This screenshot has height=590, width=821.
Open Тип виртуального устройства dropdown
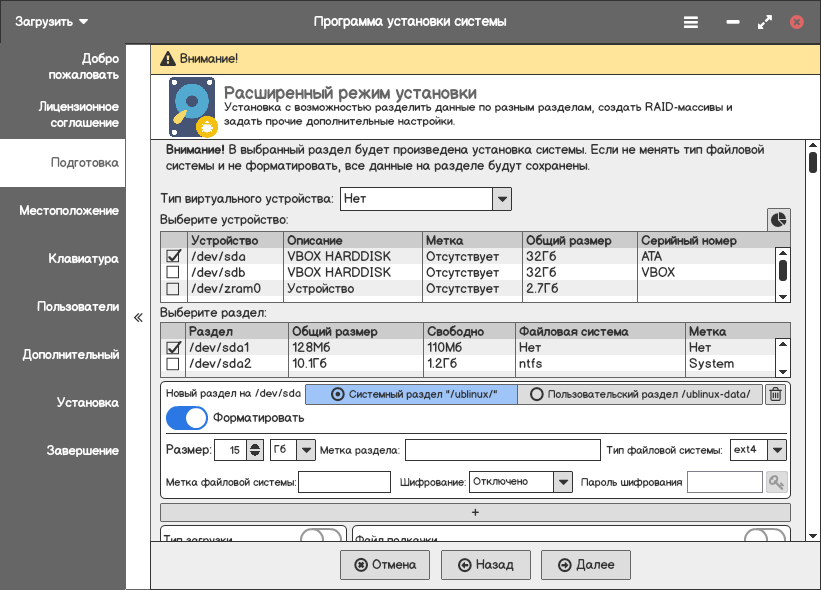[426, 199]
